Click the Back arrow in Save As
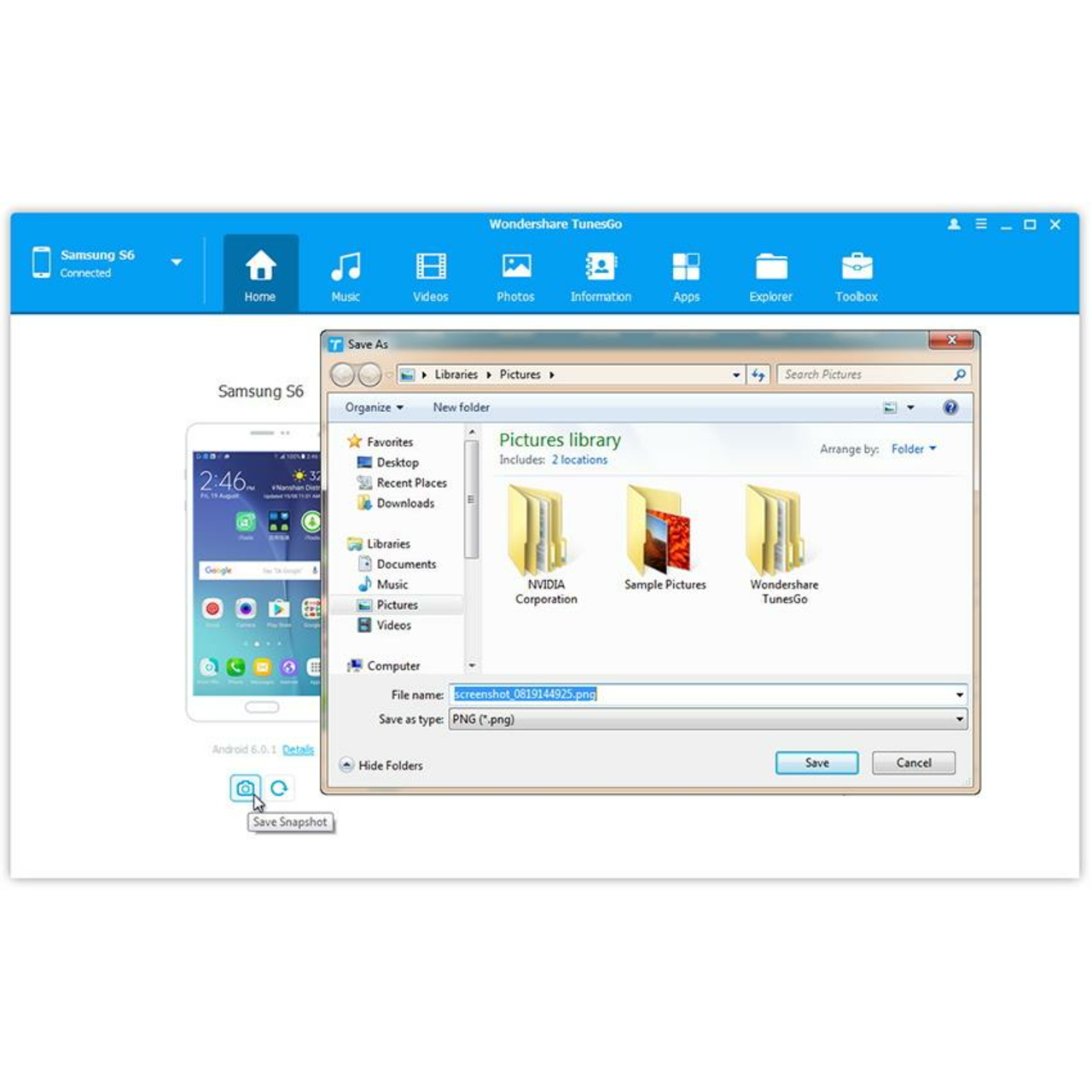Viewport: 1092px width, 1092px height. tap(343, 375)
